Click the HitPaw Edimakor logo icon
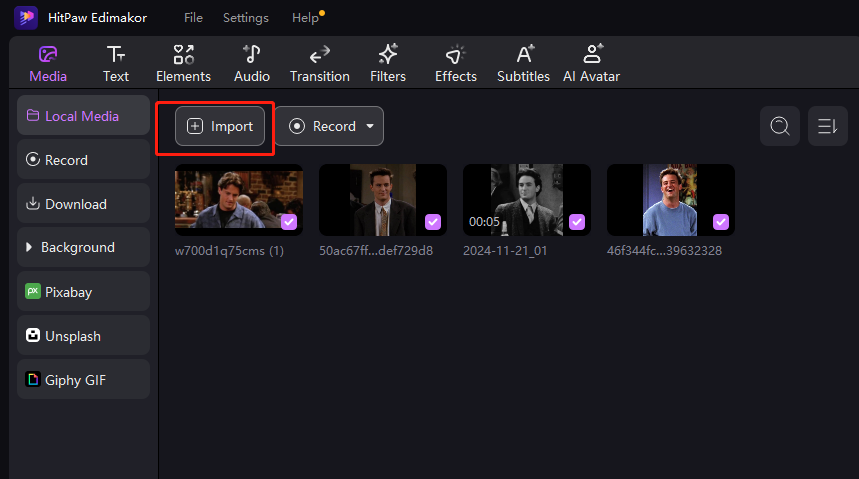The width and height of the screenshot is (859, 479). click(25, 18)
